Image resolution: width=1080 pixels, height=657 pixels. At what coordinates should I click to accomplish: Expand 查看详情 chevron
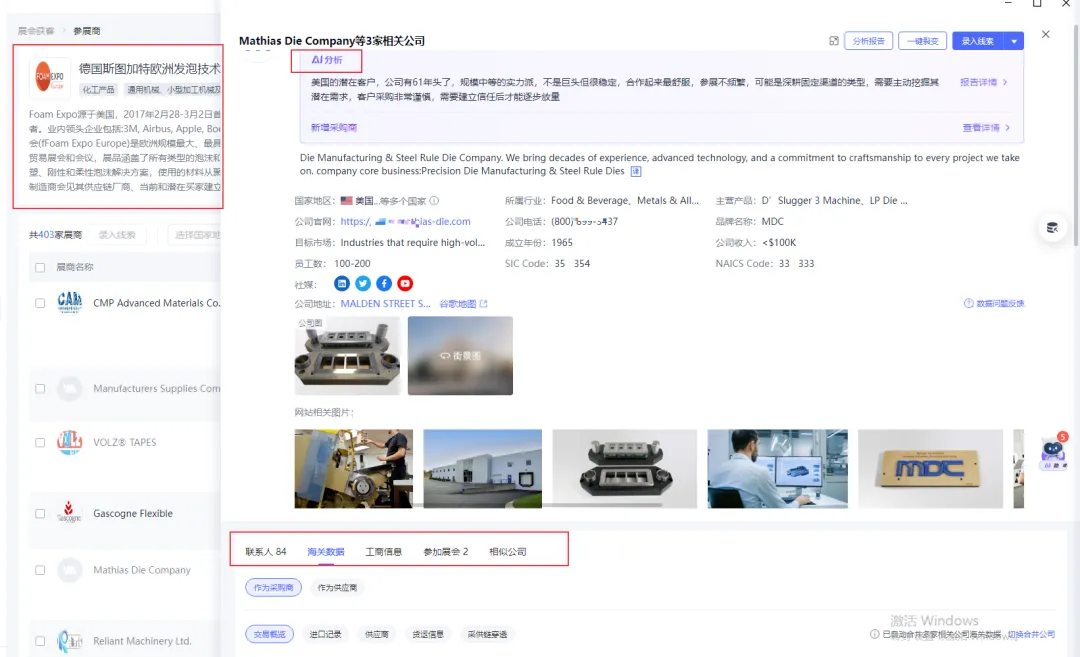[1008, 128]
